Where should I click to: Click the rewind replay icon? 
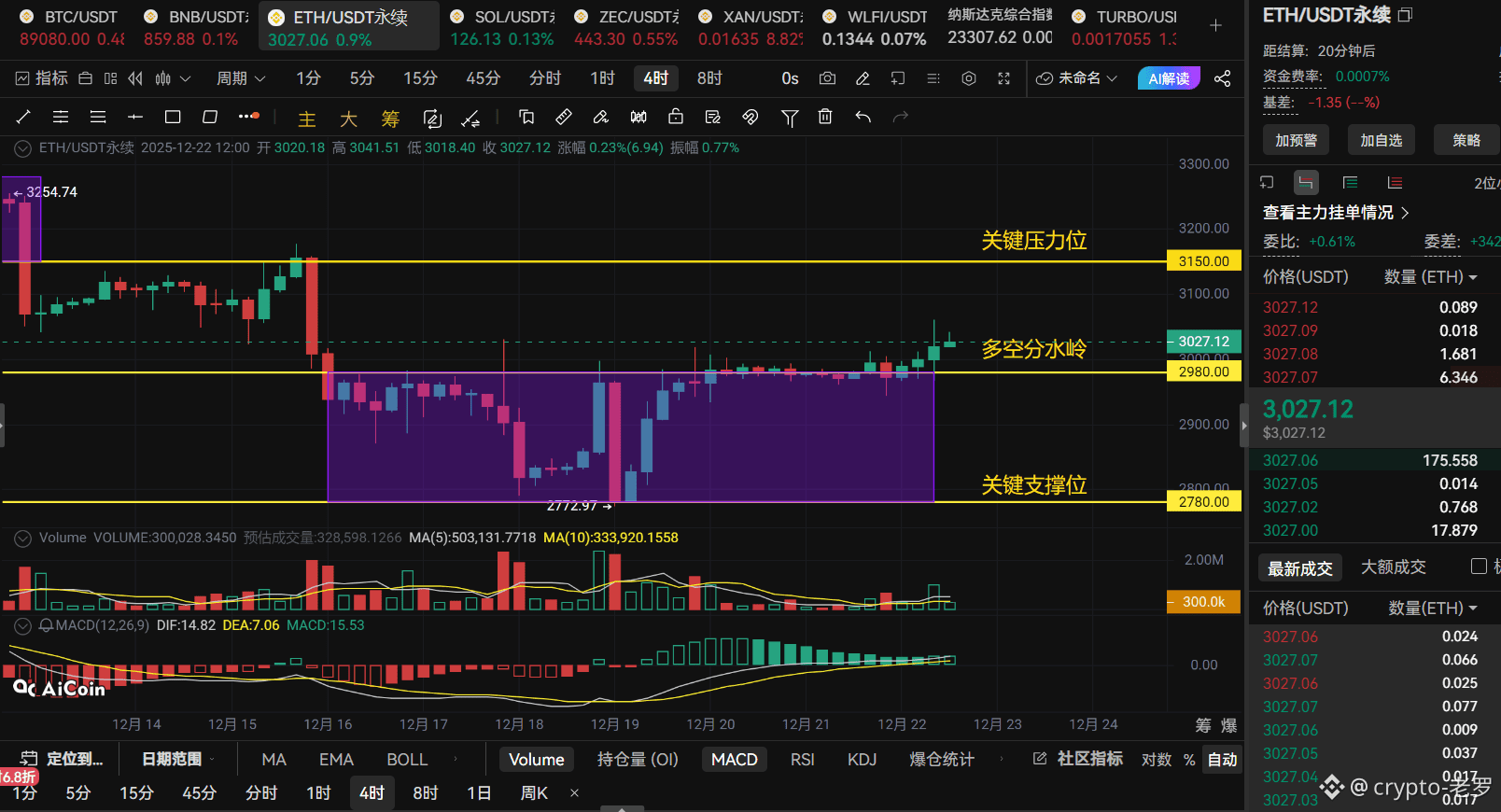tap(136, 78)
